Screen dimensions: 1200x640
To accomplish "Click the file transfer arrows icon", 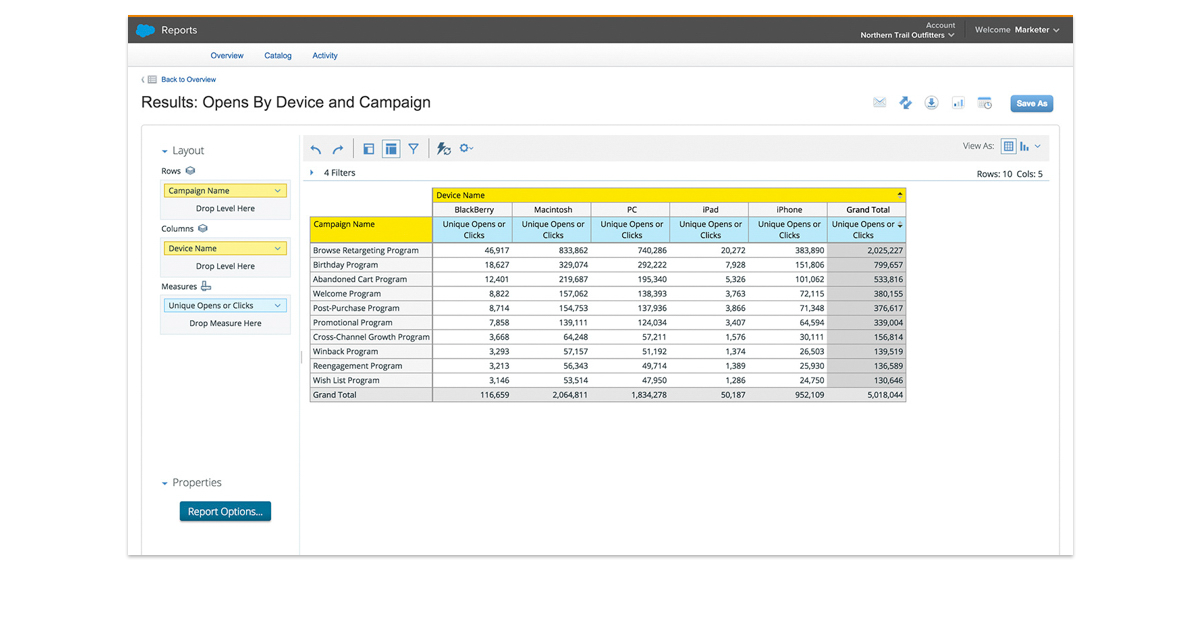I will click(905, 103).
